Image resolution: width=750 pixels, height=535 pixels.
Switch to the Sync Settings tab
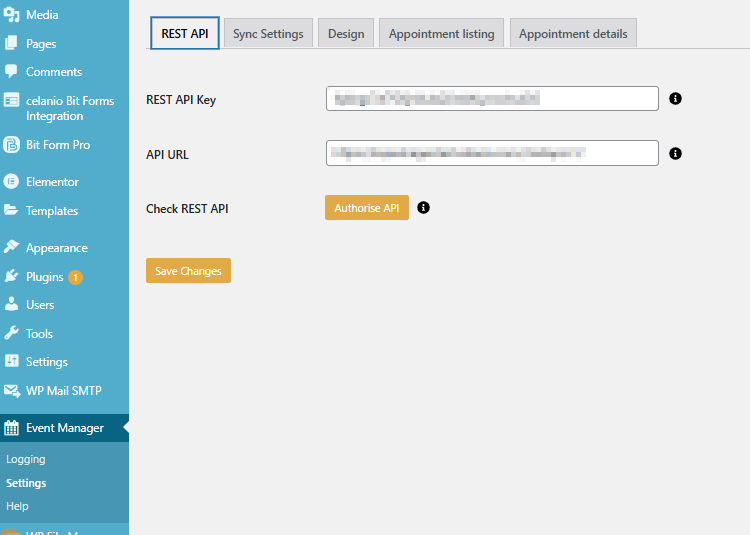coord(268,34)
